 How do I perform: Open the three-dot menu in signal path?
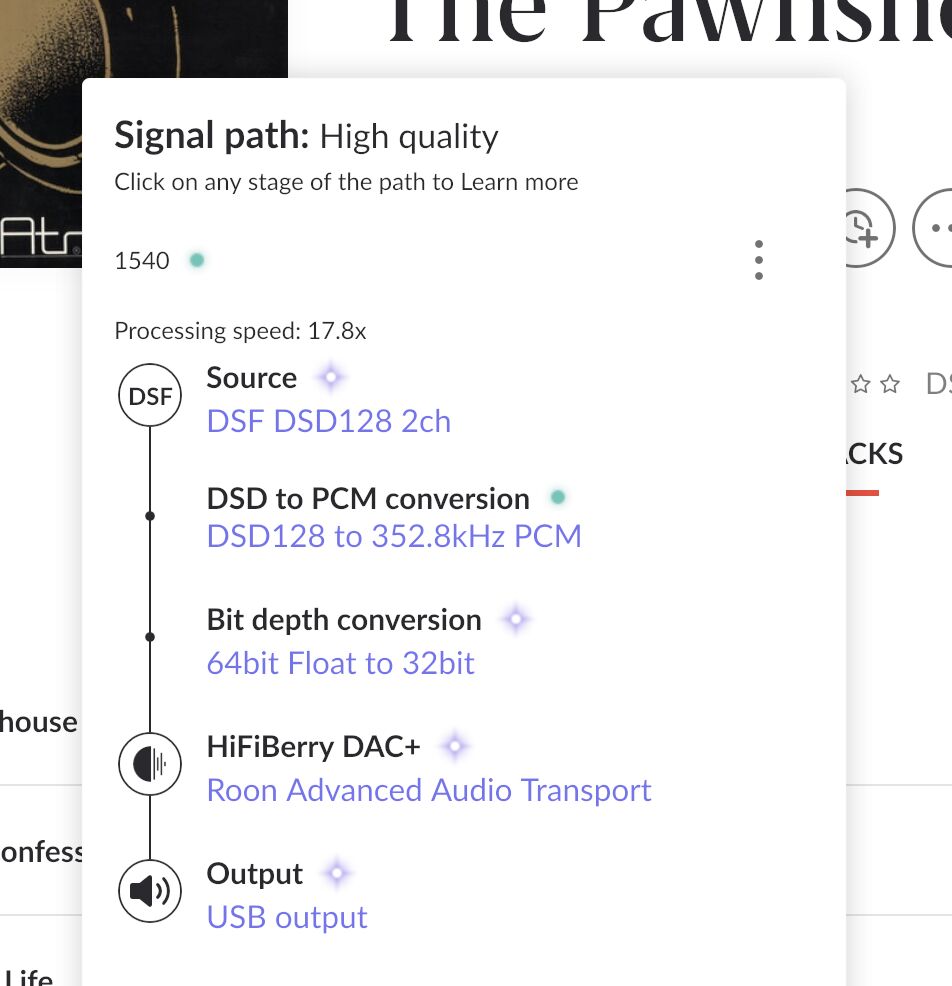coord(759,260)
